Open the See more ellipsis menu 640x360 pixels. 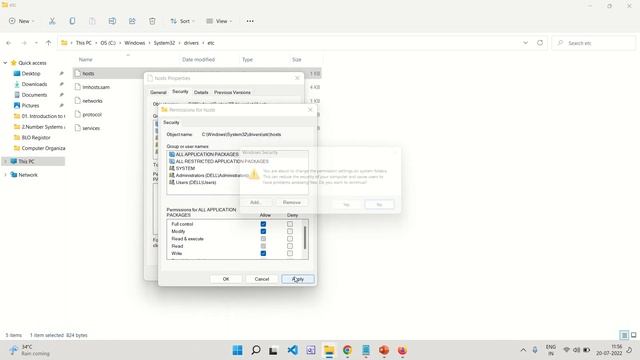point(250,21)
